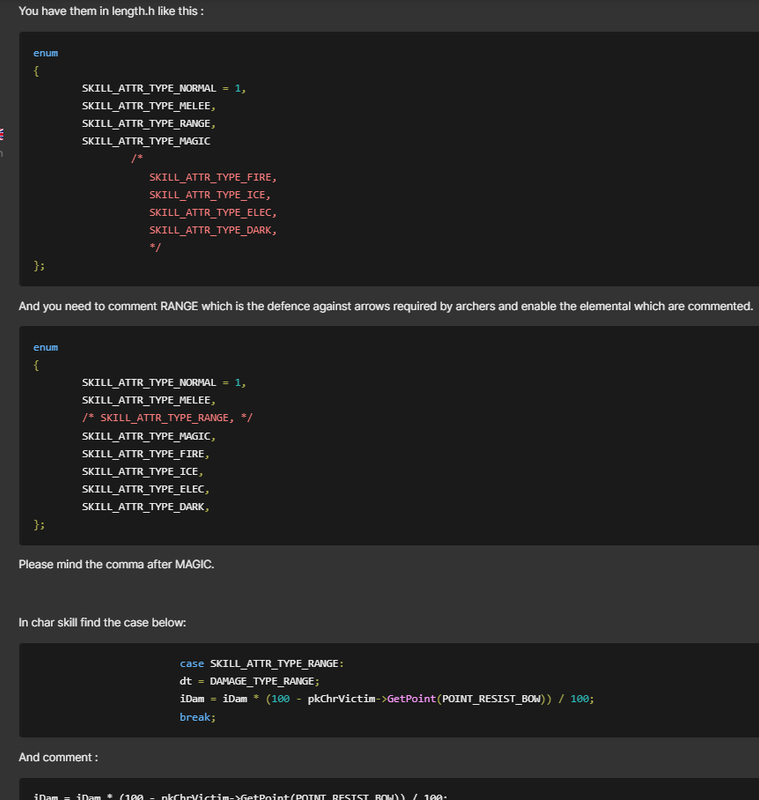The width and height of the screenshot is (759, 800).
Task: Click the white 'SKILL_ATTR_TYPE_ELEC,' line in second block
Action: [x=145, y=489]
